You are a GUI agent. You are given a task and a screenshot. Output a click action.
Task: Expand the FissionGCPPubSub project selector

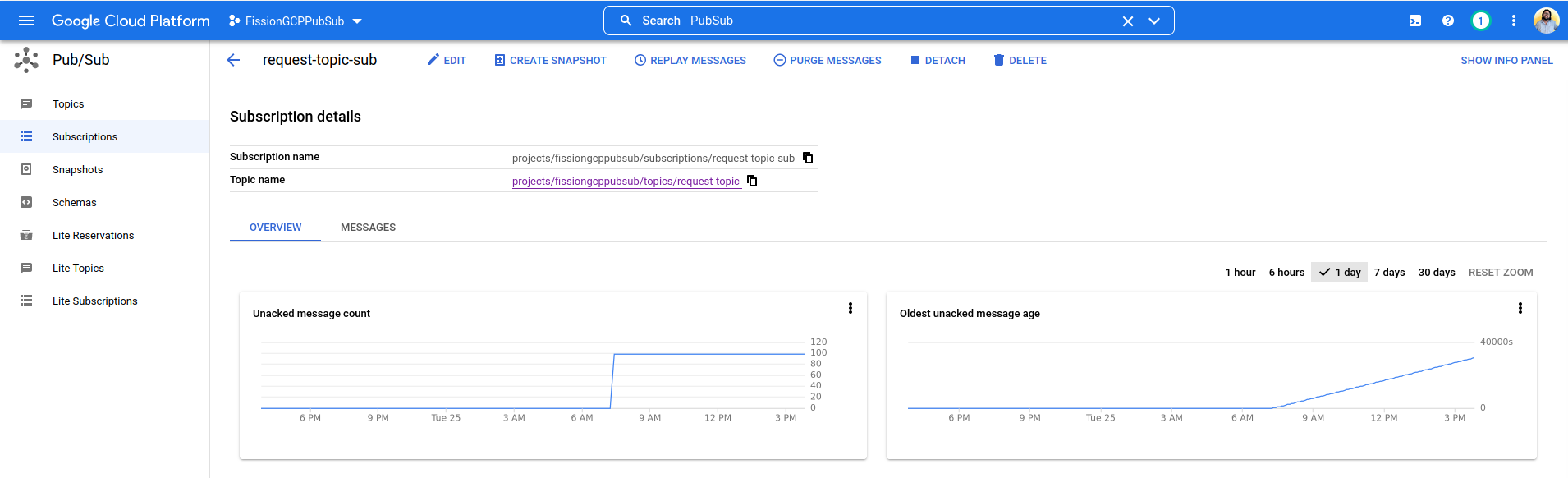(x=296, y=21)
